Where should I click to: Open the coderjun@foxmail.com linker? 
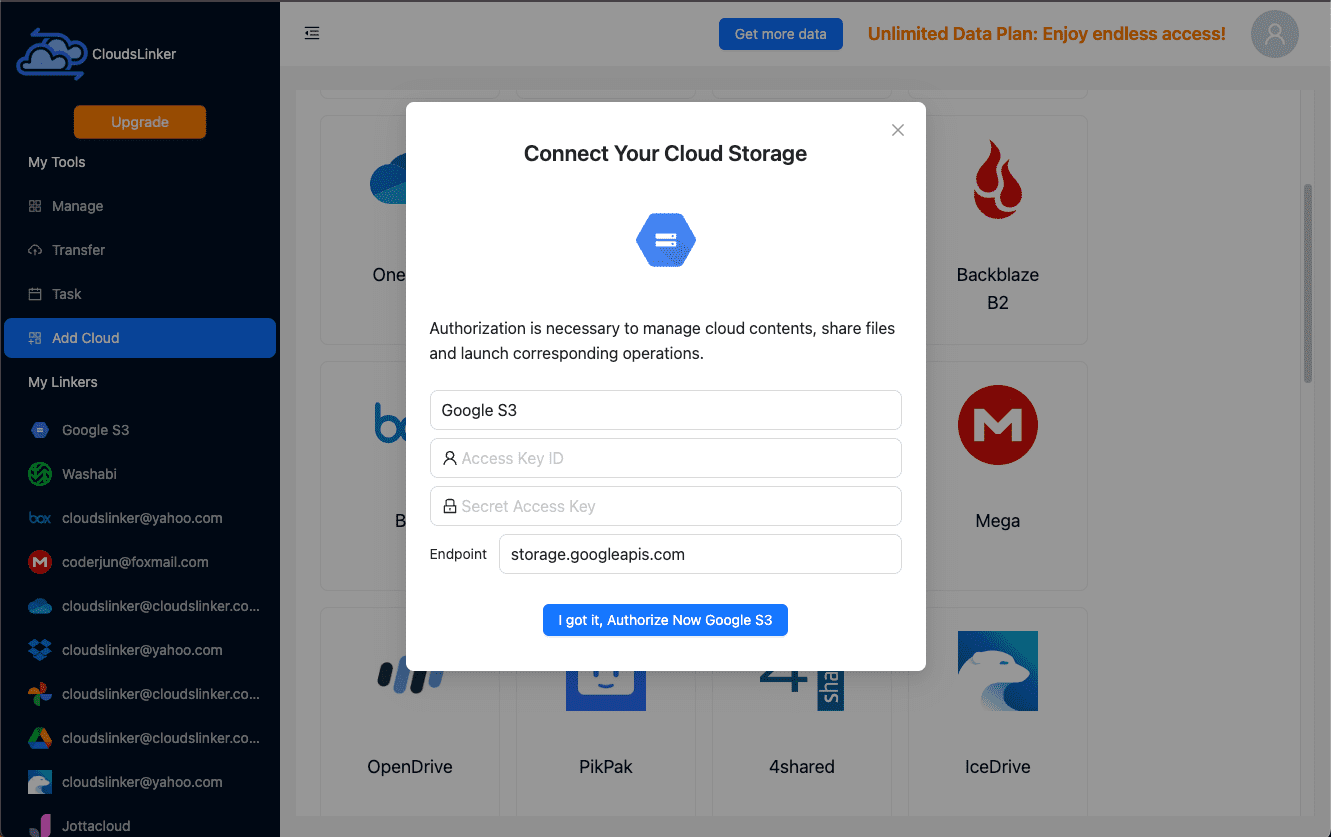pyautogui.click(x=140, y=562)
